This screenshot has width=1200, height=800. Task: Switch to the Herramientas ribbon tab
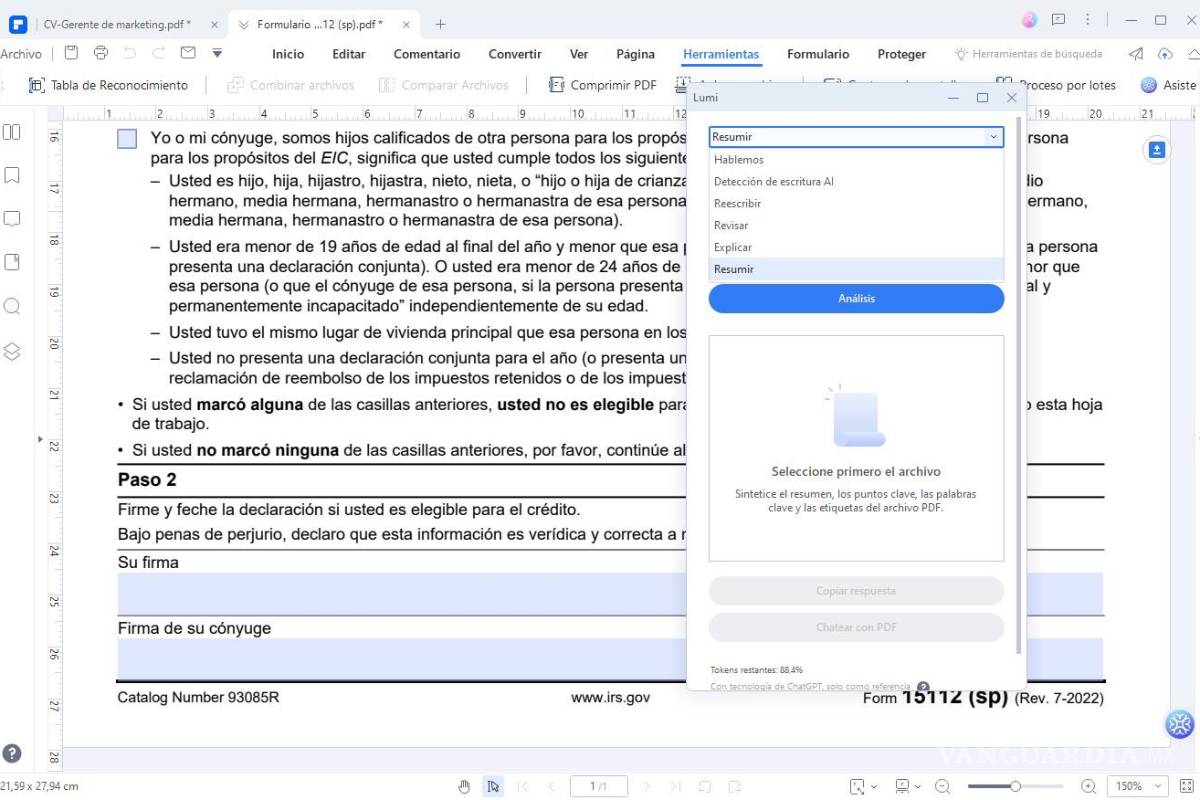pyautogui.click(x=720, y=53)
